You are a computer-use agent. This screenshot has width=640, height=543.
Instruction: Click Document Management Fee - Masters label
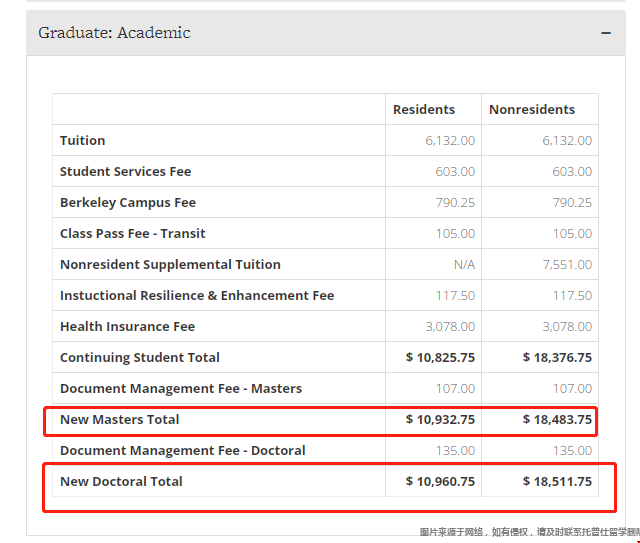(181, 389)
